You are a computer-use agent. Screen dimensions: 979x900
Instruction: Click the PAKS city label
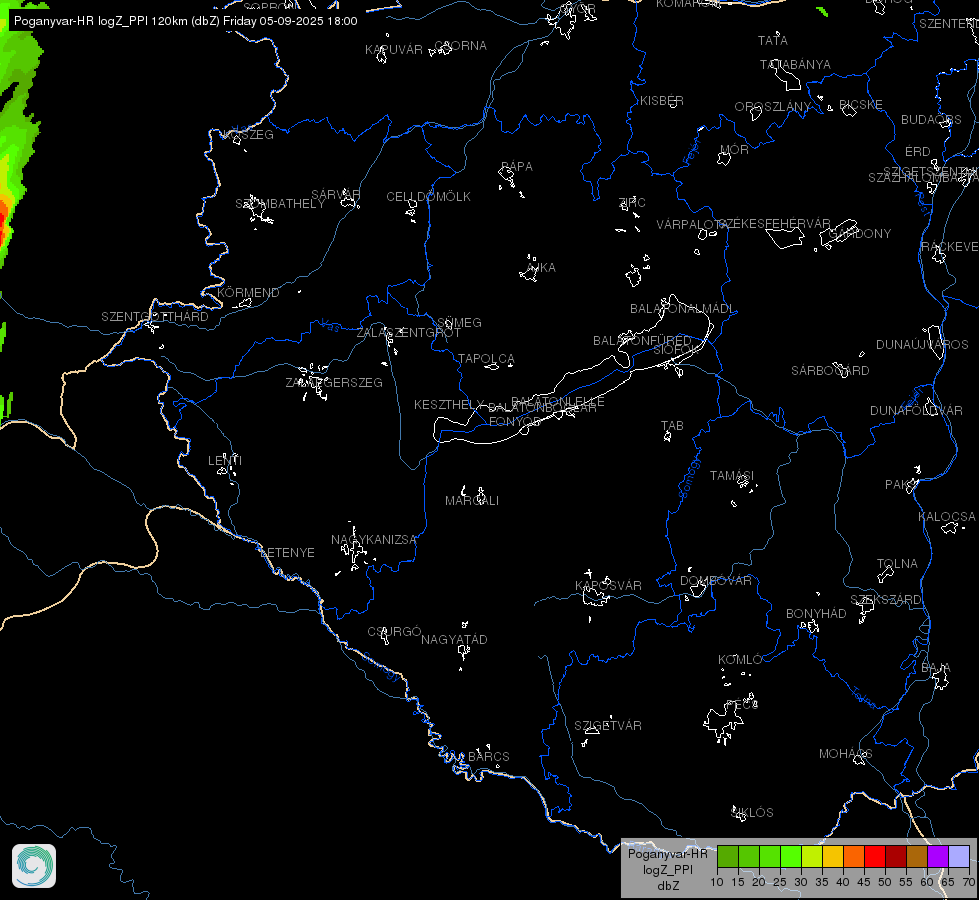902,485
